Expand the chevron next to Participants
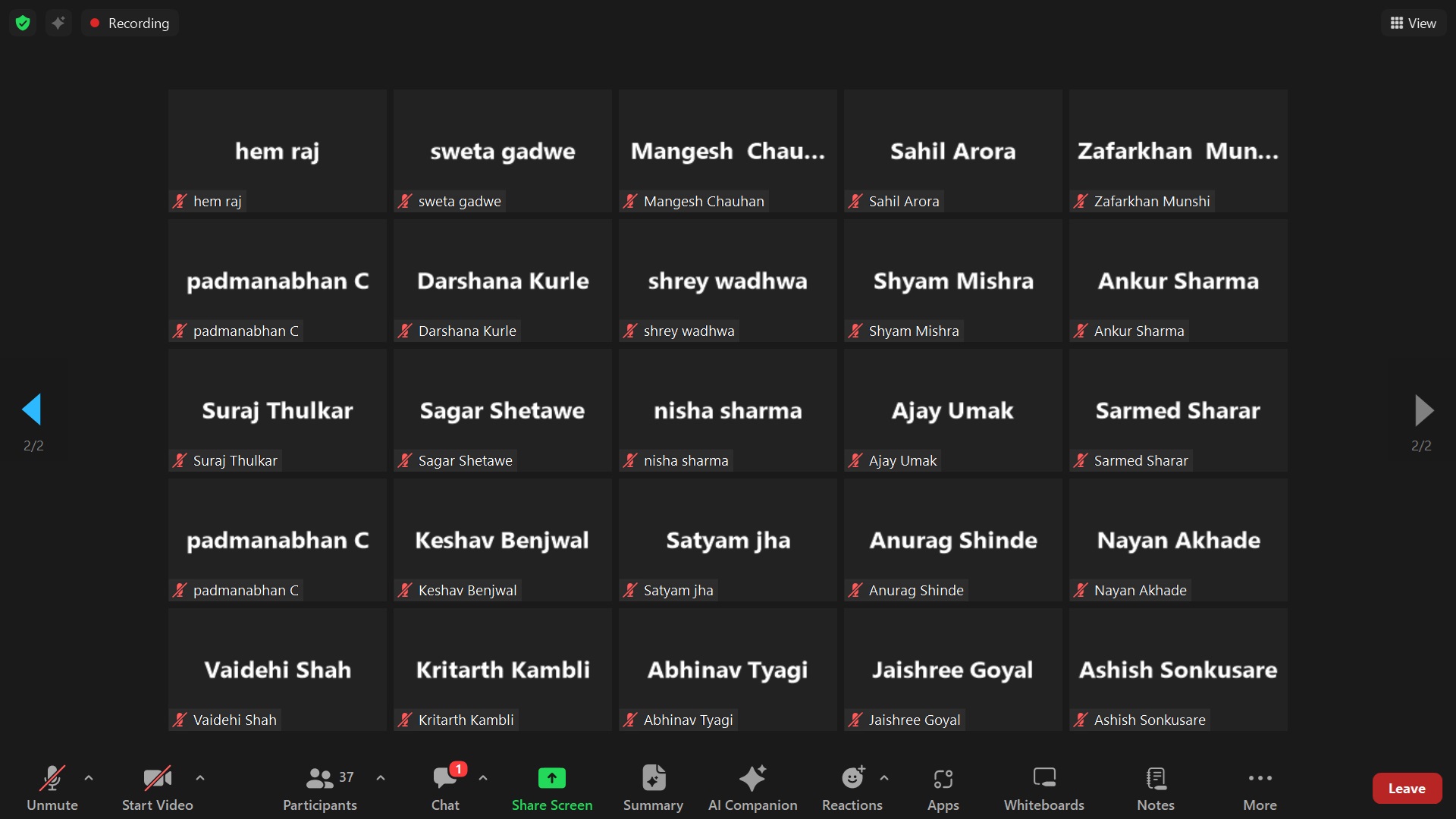The image size is (1456, 819). click(381, 777)
